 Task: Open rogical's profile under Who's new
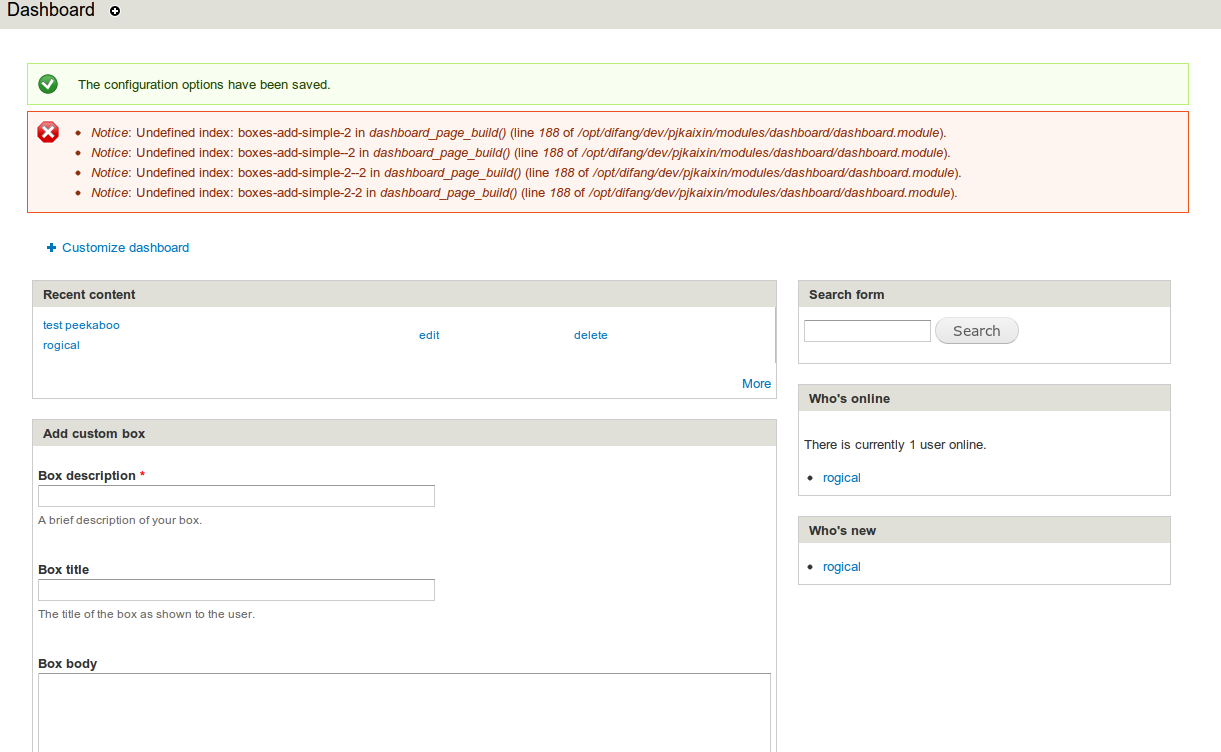click(842, 566)
